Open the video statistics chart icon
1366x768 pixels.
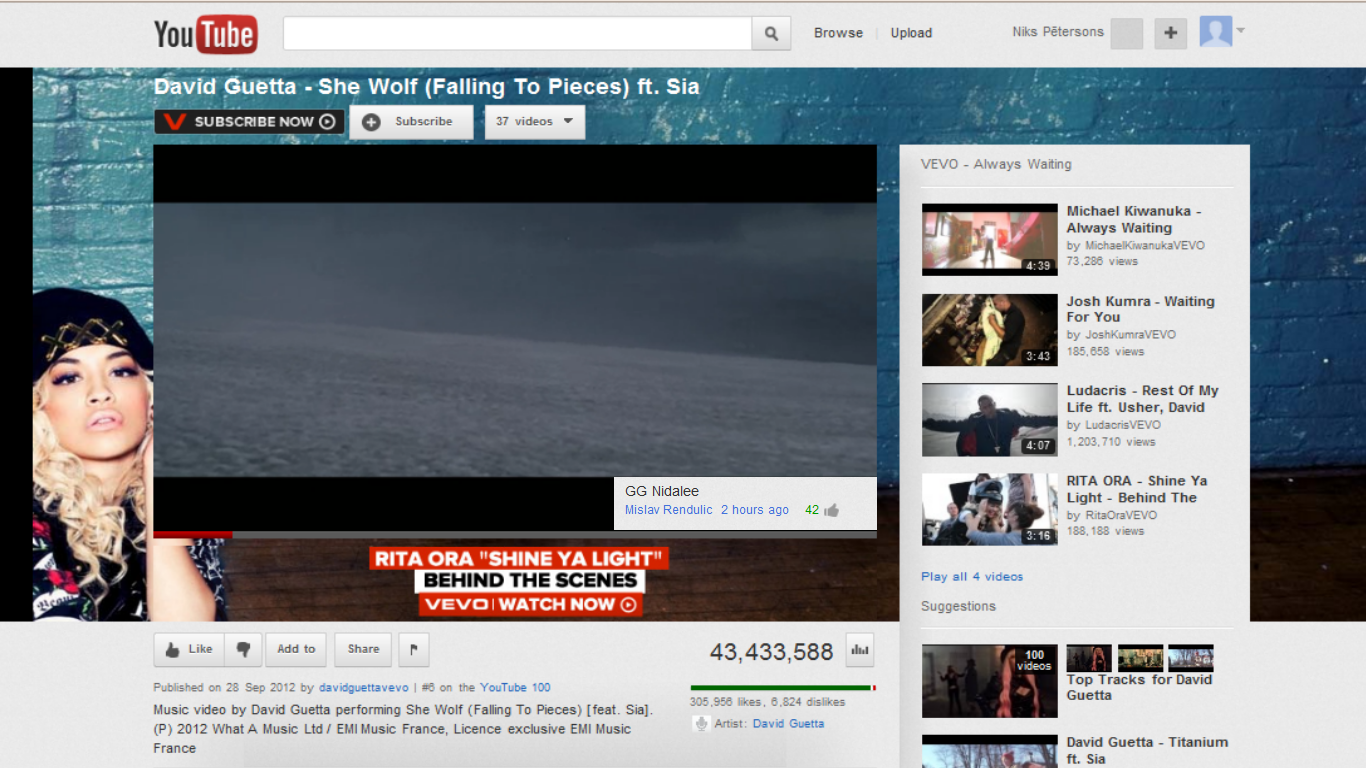click(859, 650)
